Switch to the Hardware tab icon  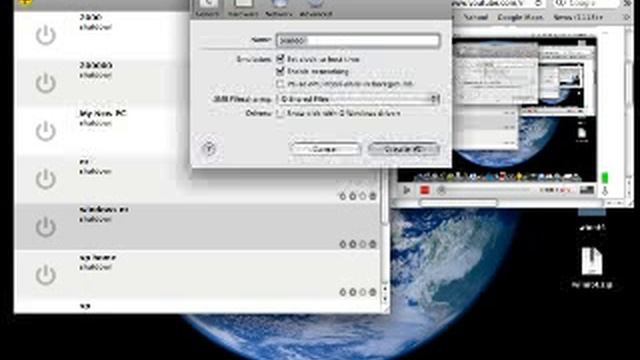click(x=243, y=7)
